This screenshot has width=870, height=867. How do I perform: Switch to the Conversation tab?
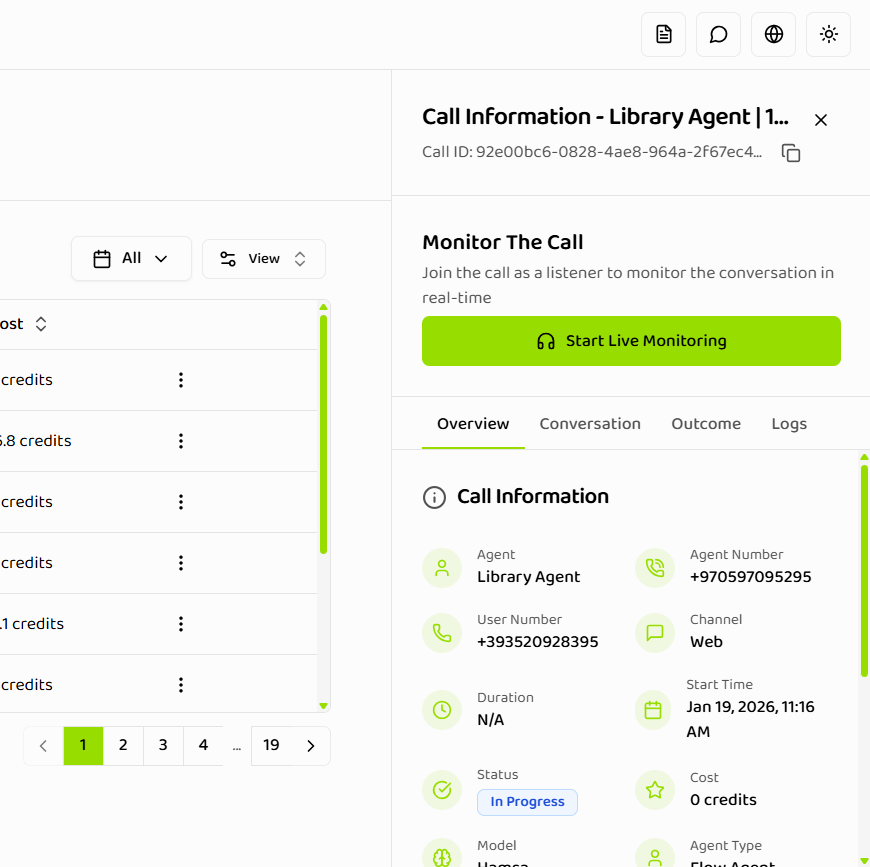(x=590, y=423)
